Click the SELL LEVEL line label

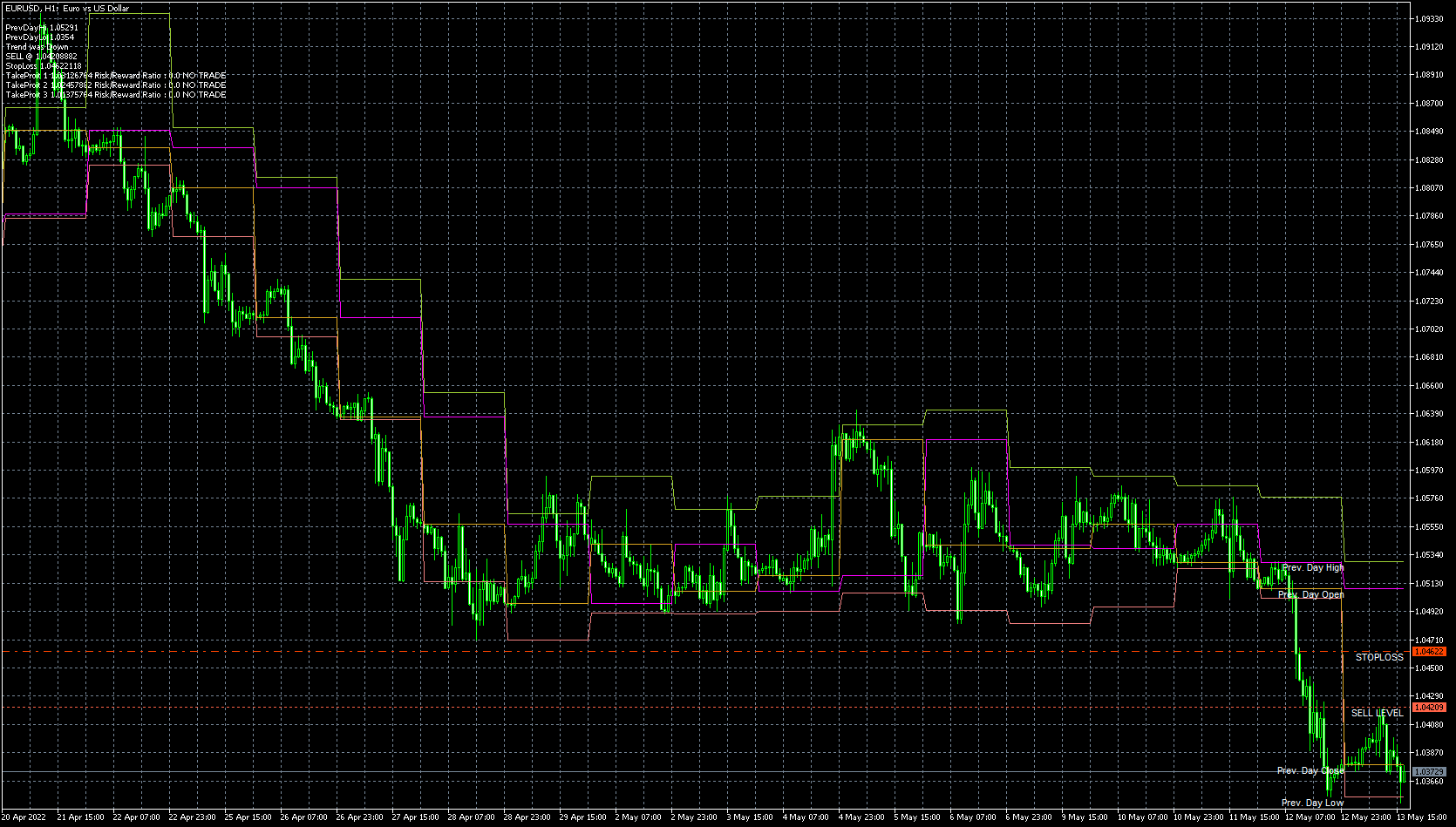coord(1378,713)
